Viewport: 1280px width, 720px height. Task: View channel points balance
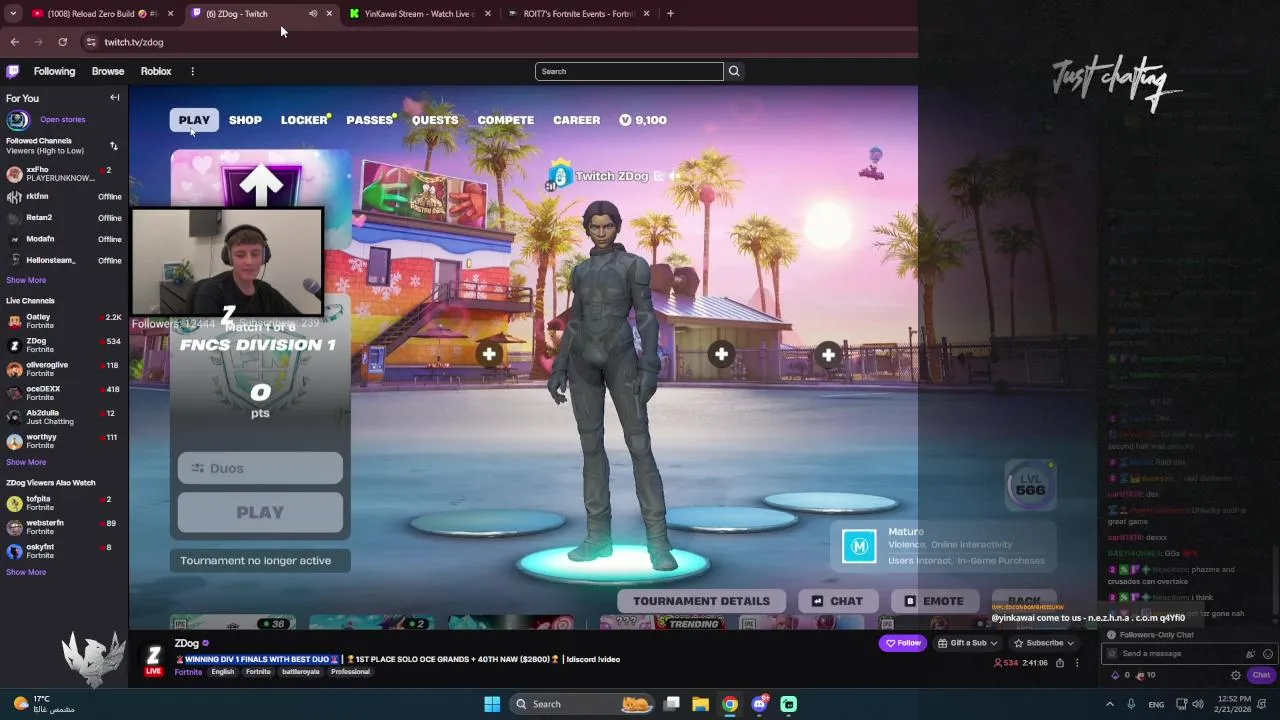[1146, 675]
